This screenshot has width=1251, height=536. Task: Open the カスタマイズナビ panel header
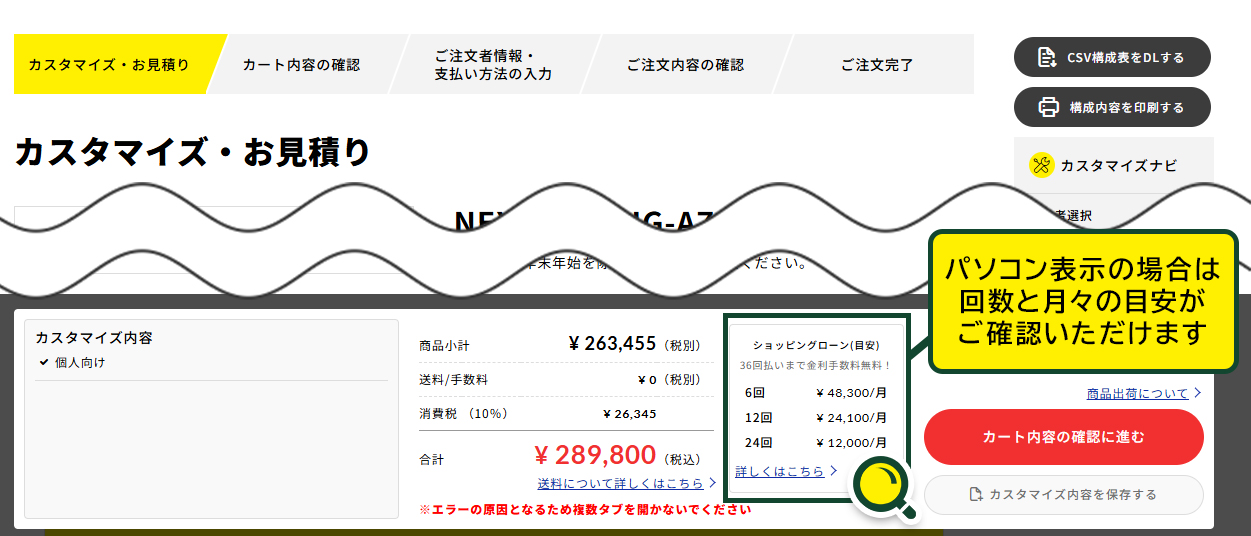[1114, 165]
